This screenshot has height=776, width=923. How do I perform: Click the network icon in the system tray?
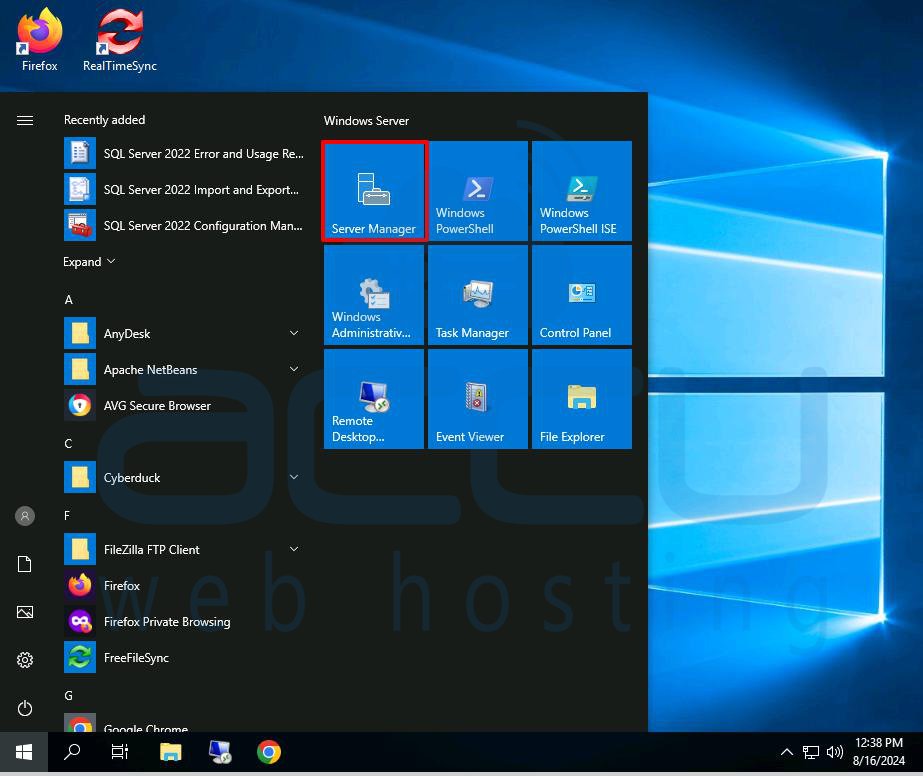pos(811,752)
